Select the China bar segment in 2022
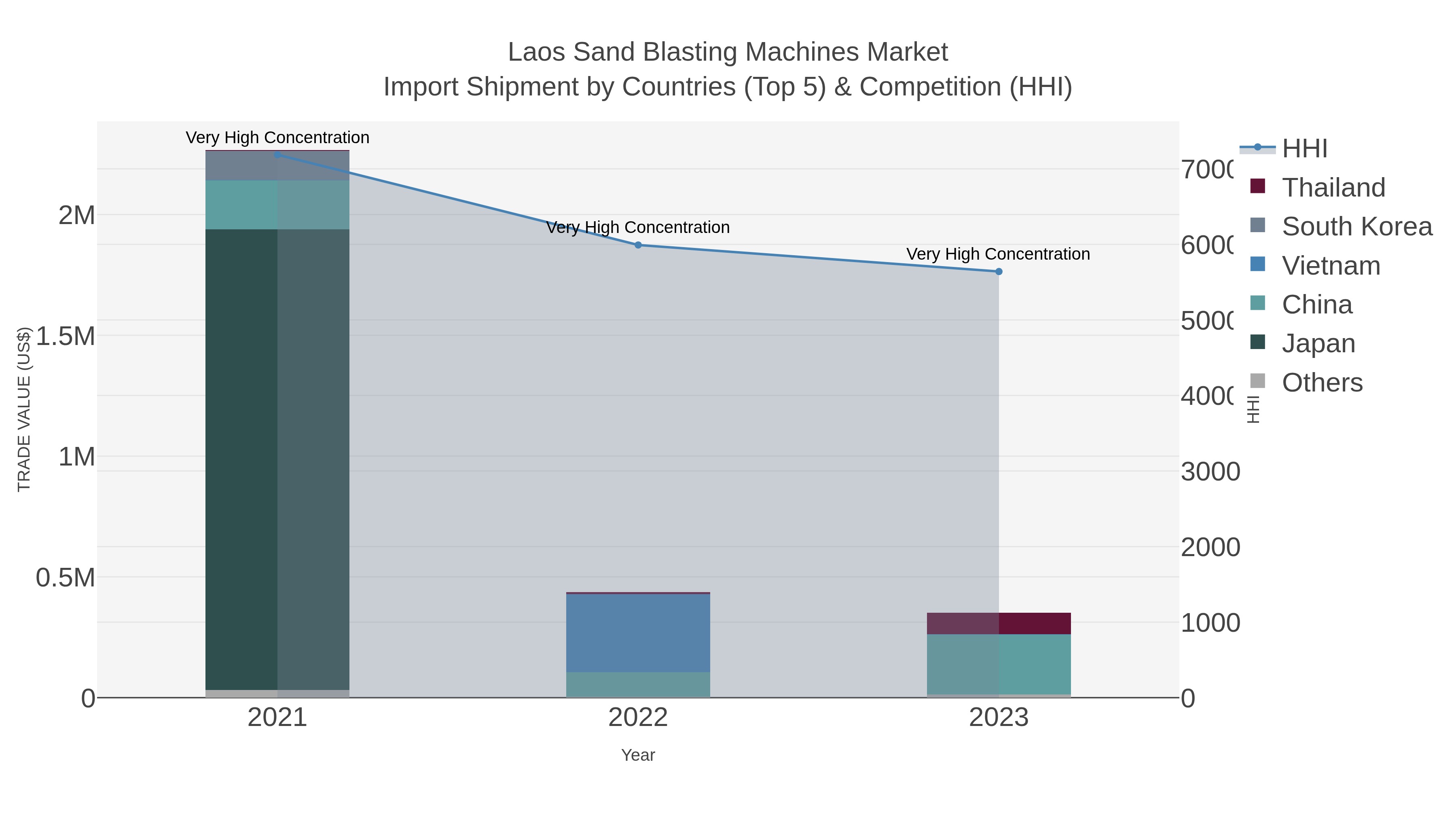The height and width of the screenshot is (819, 1456). coord(638,684)
